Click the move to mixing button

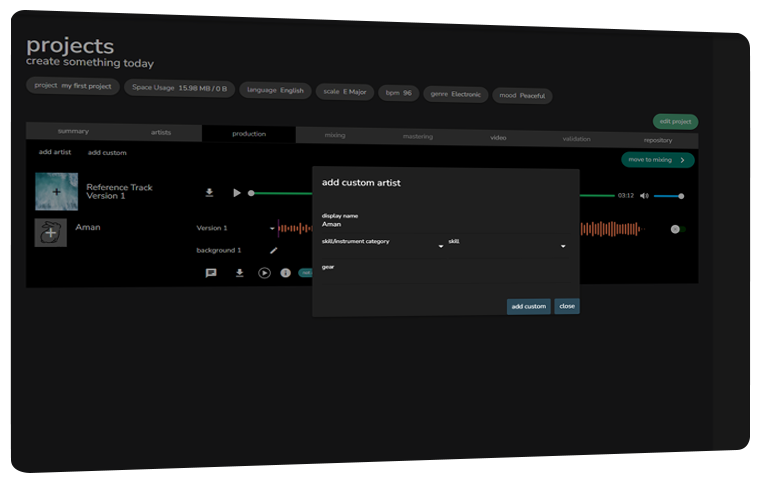coord(657,160)
